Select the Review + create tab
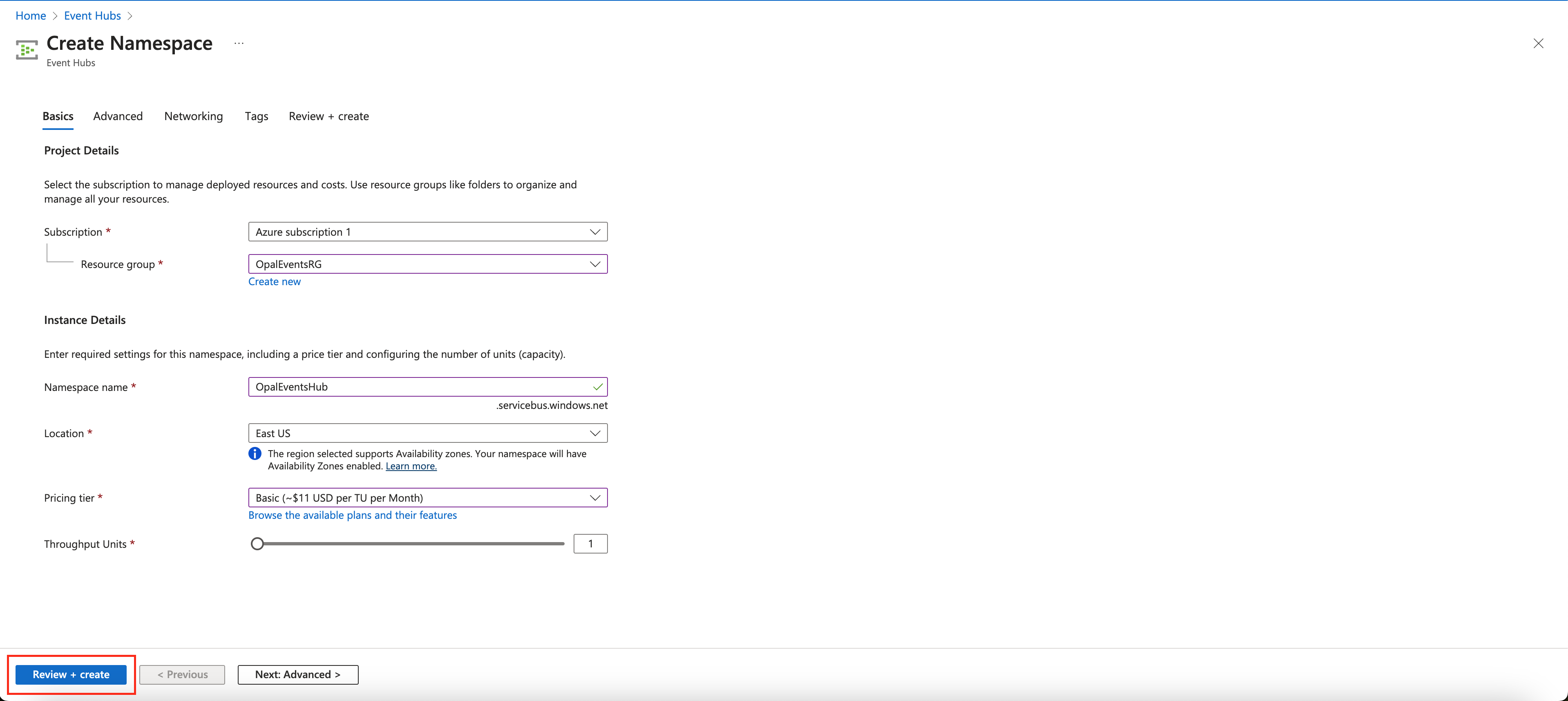The image size is (1568, 701). 329,116
